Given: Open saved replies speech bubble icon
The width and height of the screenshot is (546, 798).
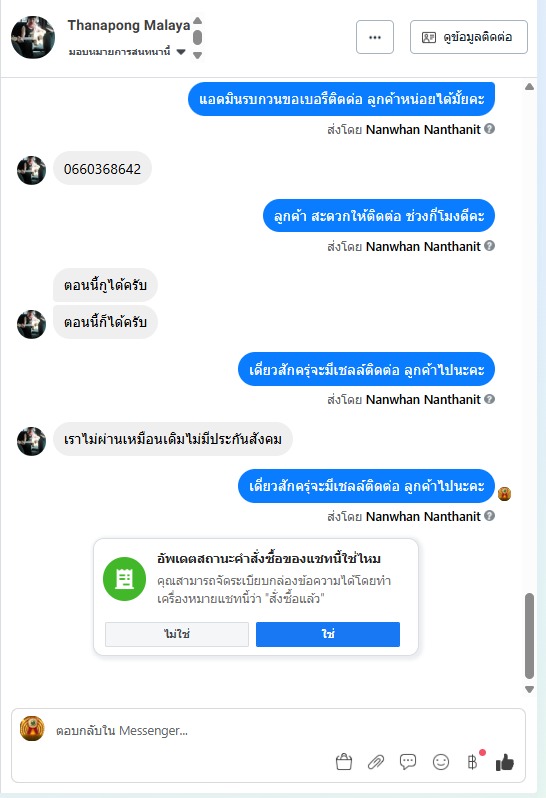Looking at the screenshot, I should point(408,762).
